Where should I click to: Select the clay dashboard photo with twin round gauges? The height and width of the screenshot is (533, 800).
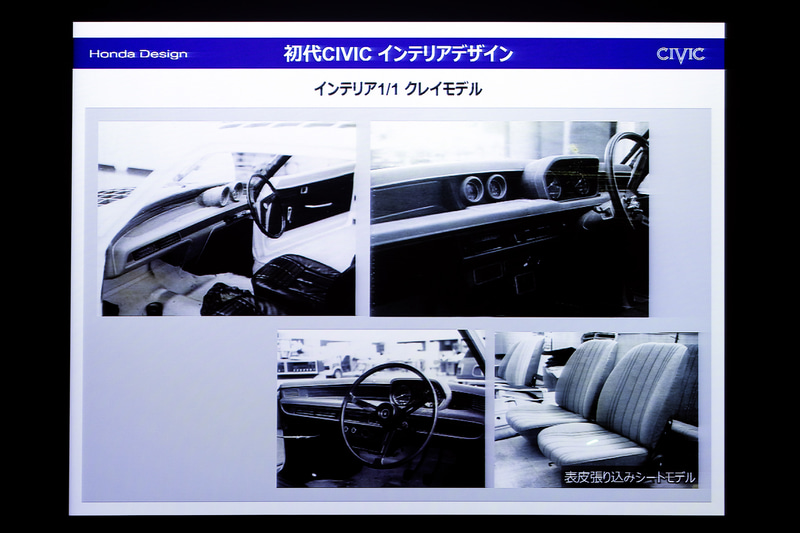pyautogui.click(x=509, y=219)
